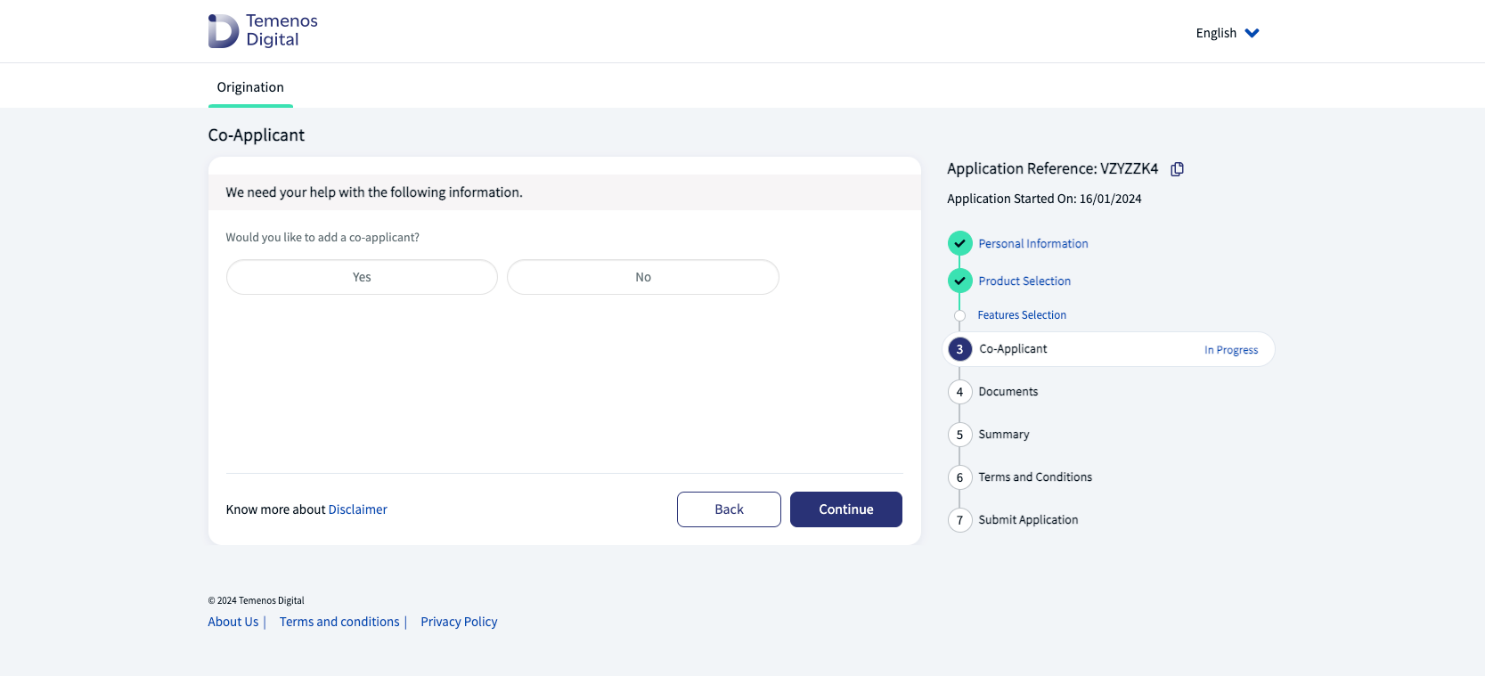1485x676 pixels.
Task: Click the step 3 Co-Applicant circle
Action: point(960,349)
